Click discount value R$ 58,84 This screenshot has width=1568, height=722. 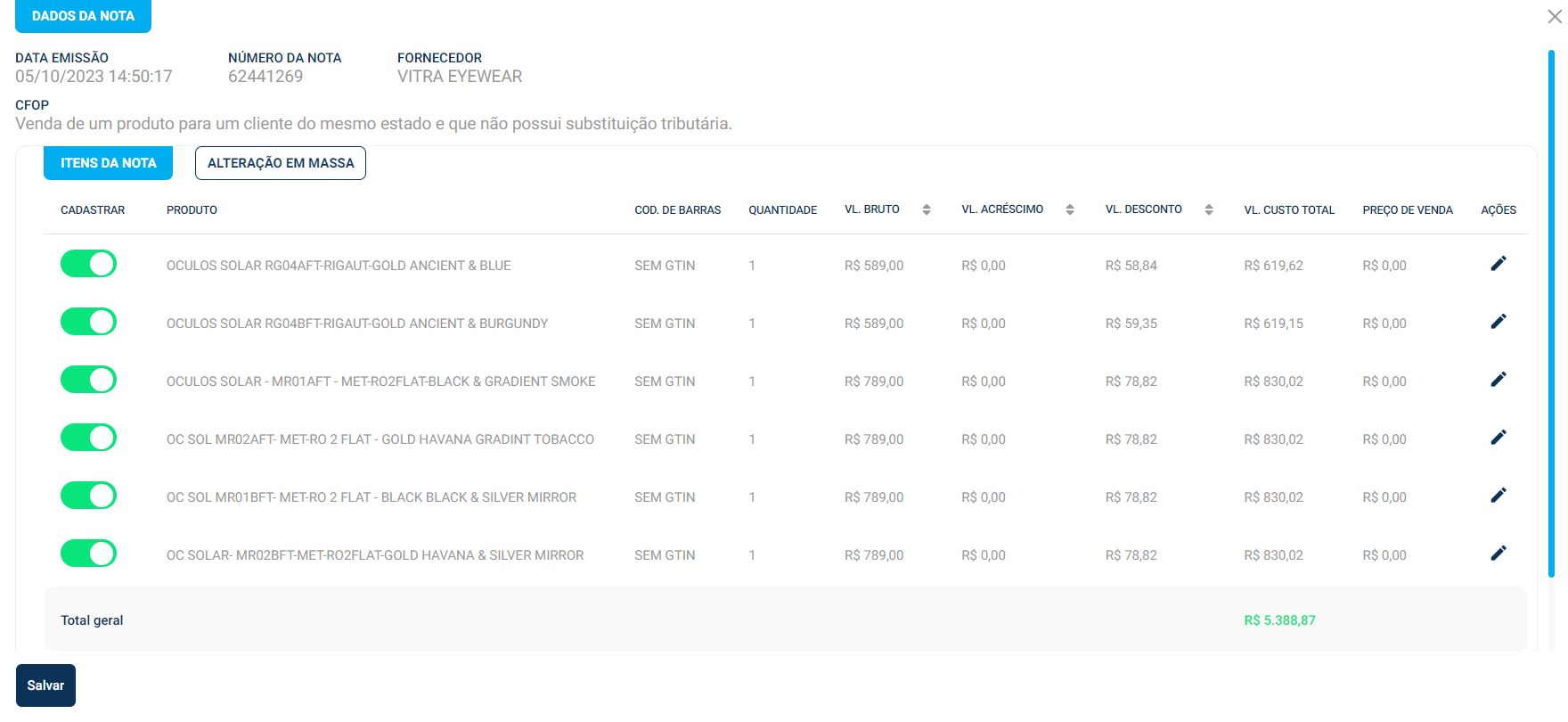tap(1131, 266)
